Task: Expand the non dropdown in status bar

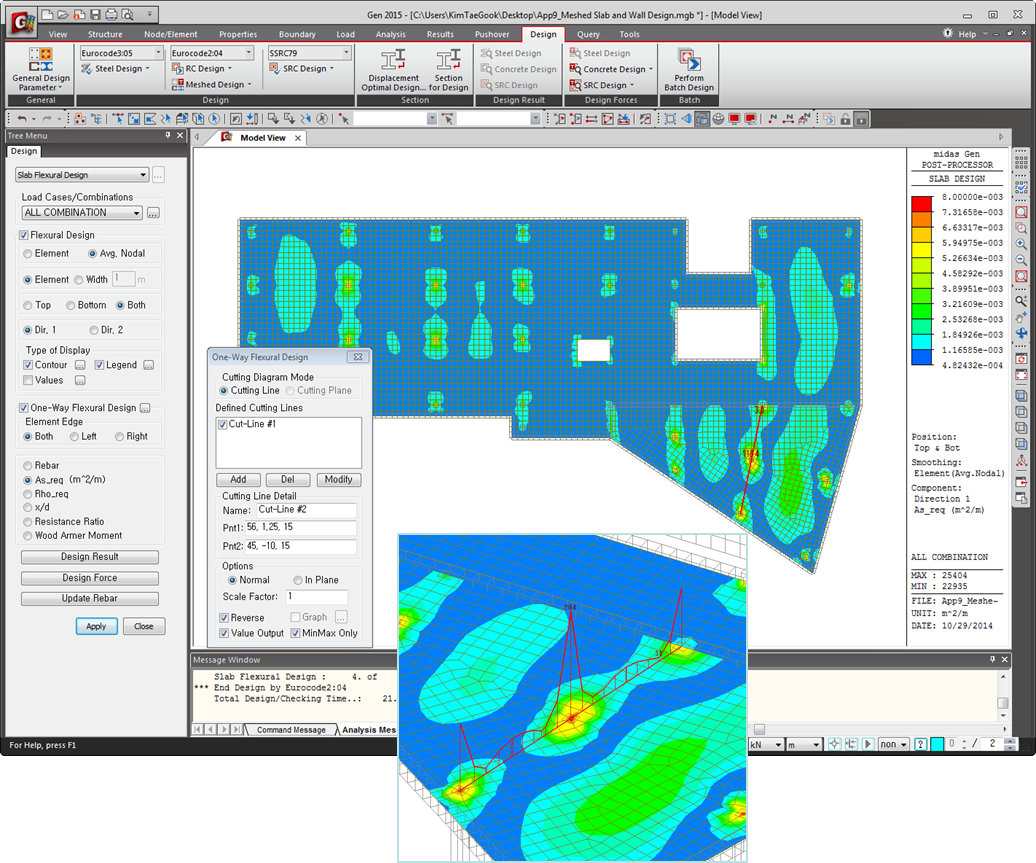Action: [903, 745]
